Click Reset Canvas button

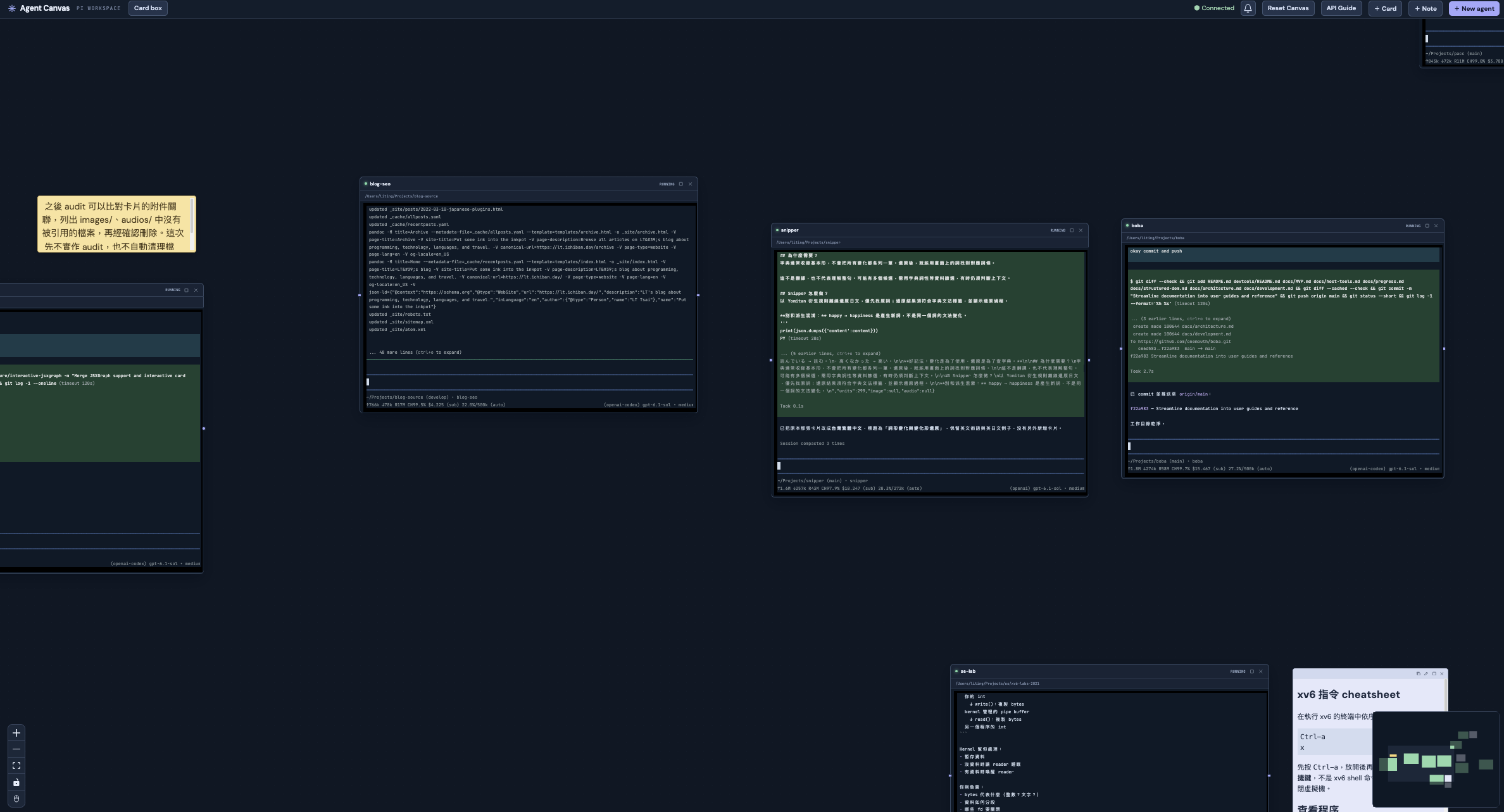pyautogui.click(x=1288, y=8)
